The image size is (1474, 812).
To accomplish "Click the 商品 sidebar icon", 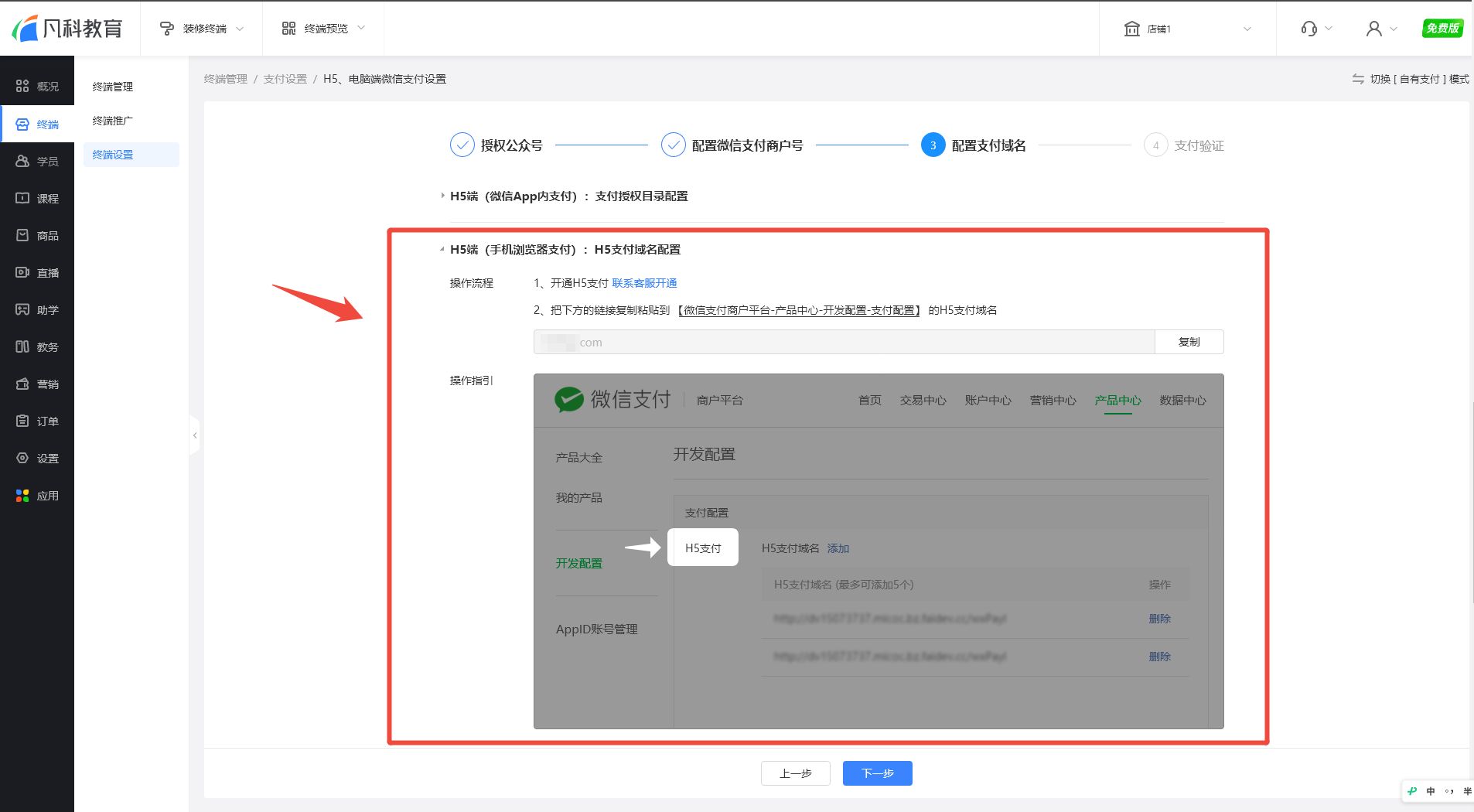I will [22, 235].
